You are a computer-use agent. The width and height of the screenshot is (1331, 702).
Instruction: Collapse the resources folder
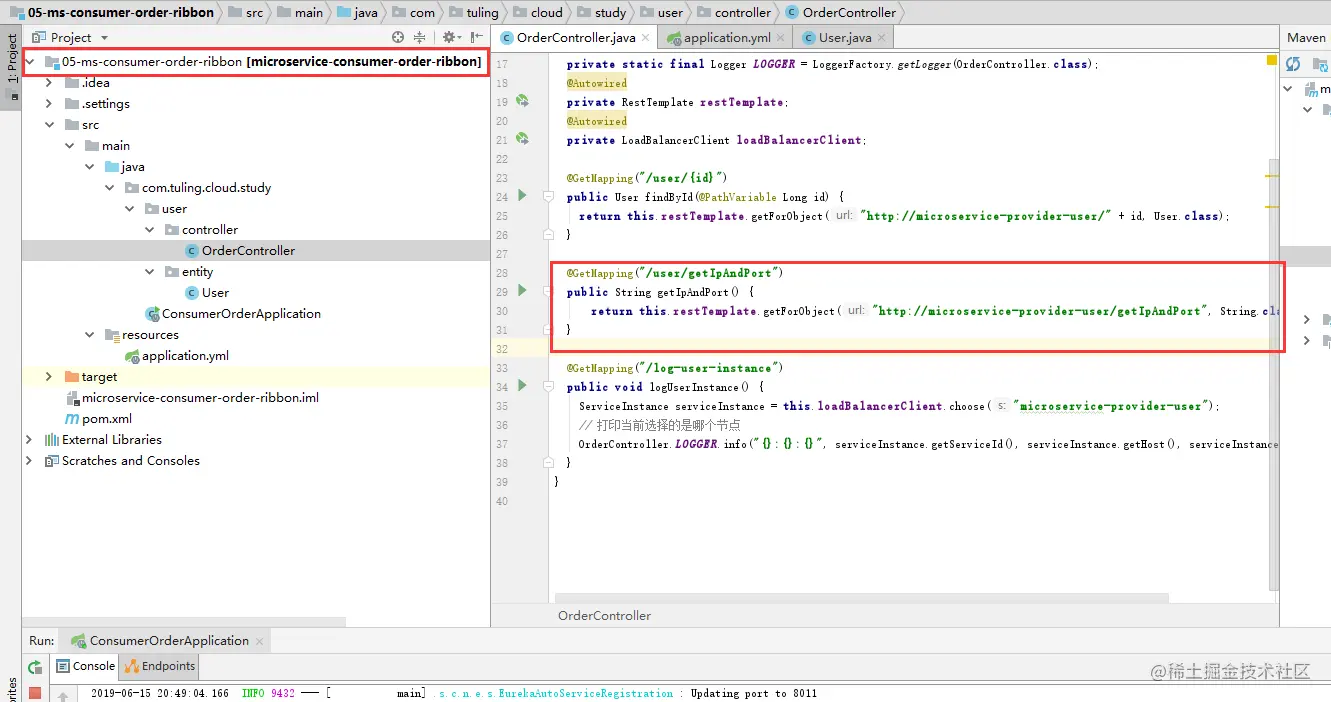point(89,335)
